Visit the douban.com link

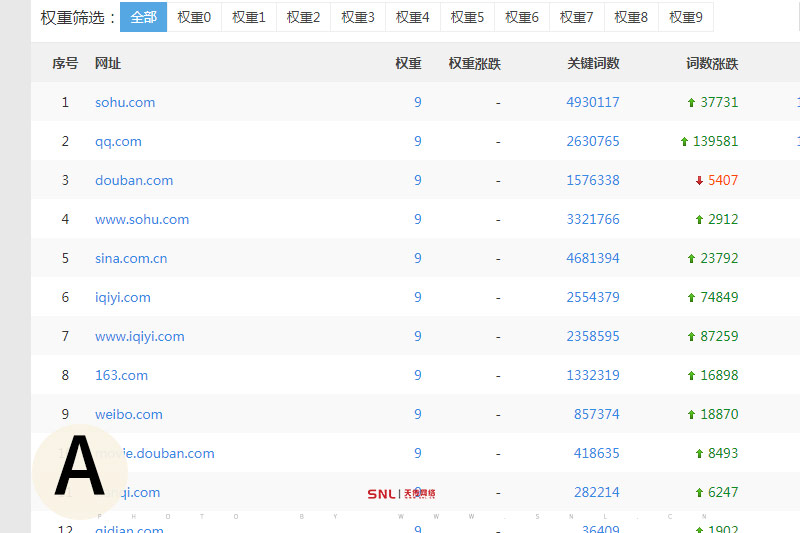[134, 180]
